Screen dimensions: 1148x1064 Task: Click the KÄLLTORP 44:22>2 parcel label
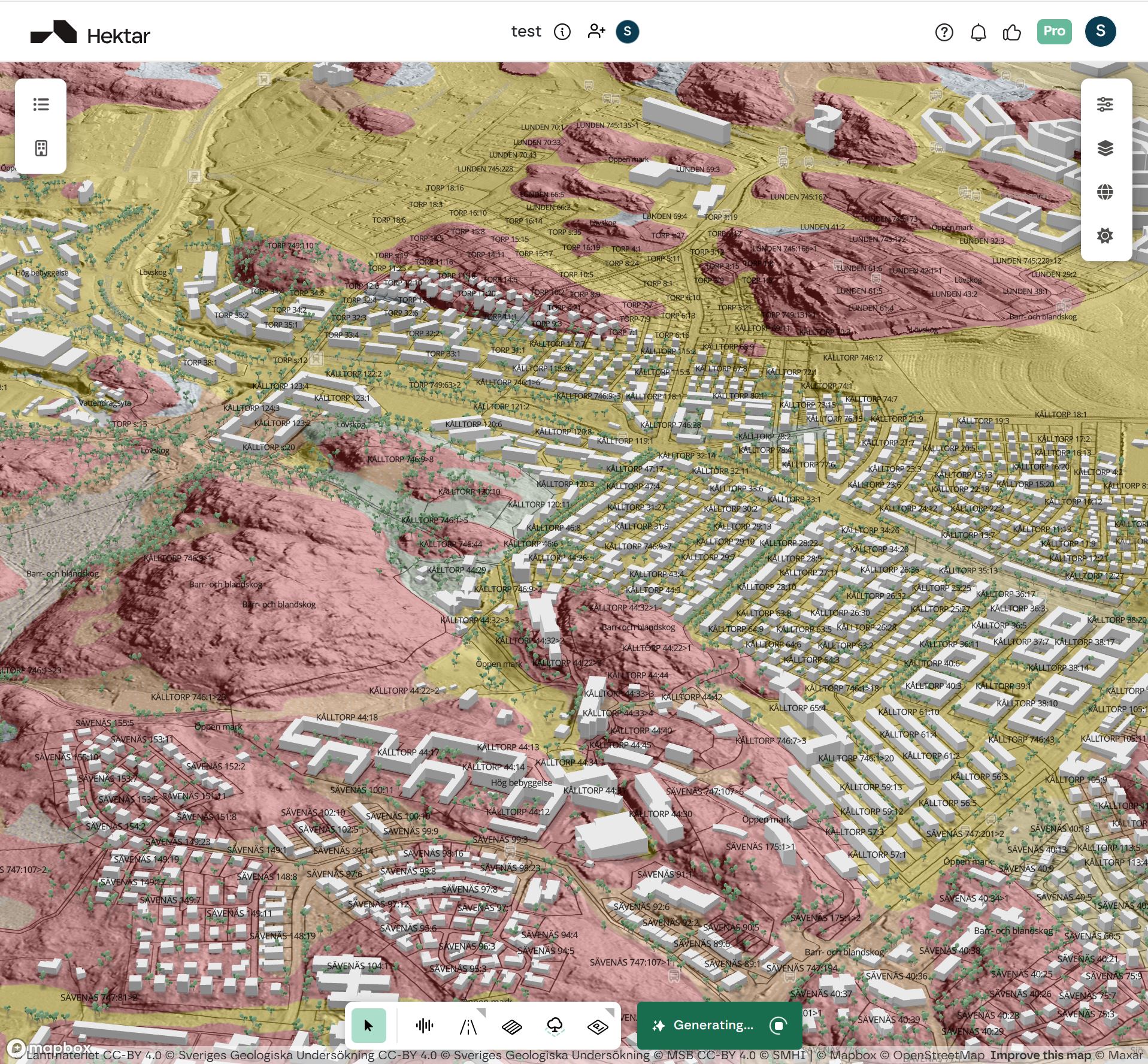tap(404, 691)
